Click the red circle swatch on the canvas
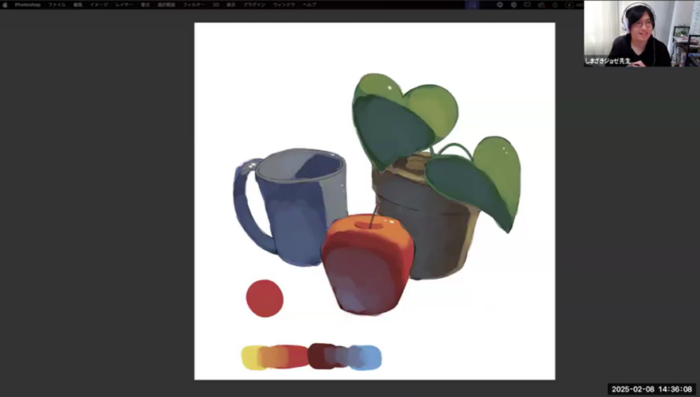The image size is (700, 397). (265, 298)
